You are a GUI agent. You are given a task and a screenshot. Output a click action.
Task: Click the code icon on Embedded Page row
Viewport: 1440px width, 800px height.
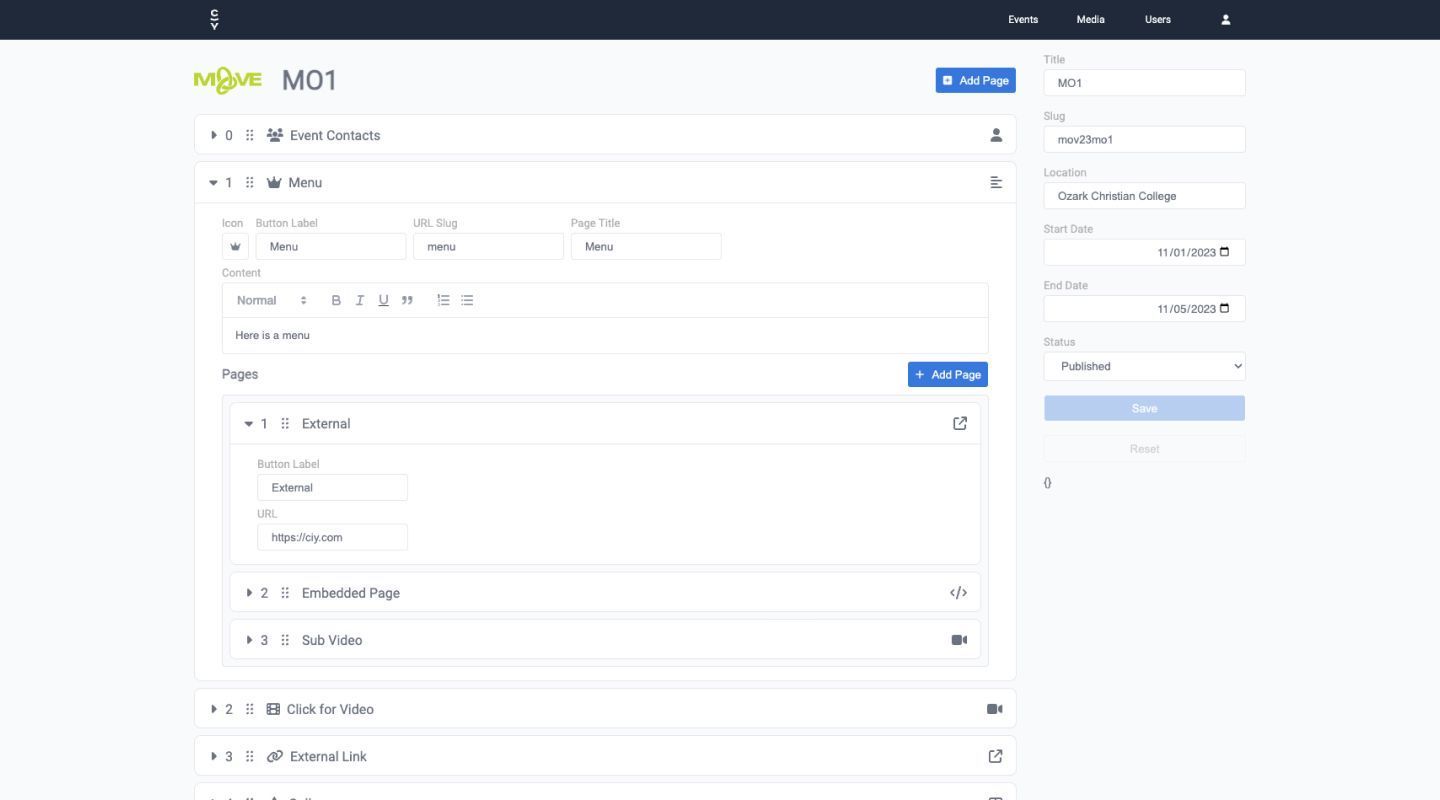pyautogui.click(x=958, y=592)
